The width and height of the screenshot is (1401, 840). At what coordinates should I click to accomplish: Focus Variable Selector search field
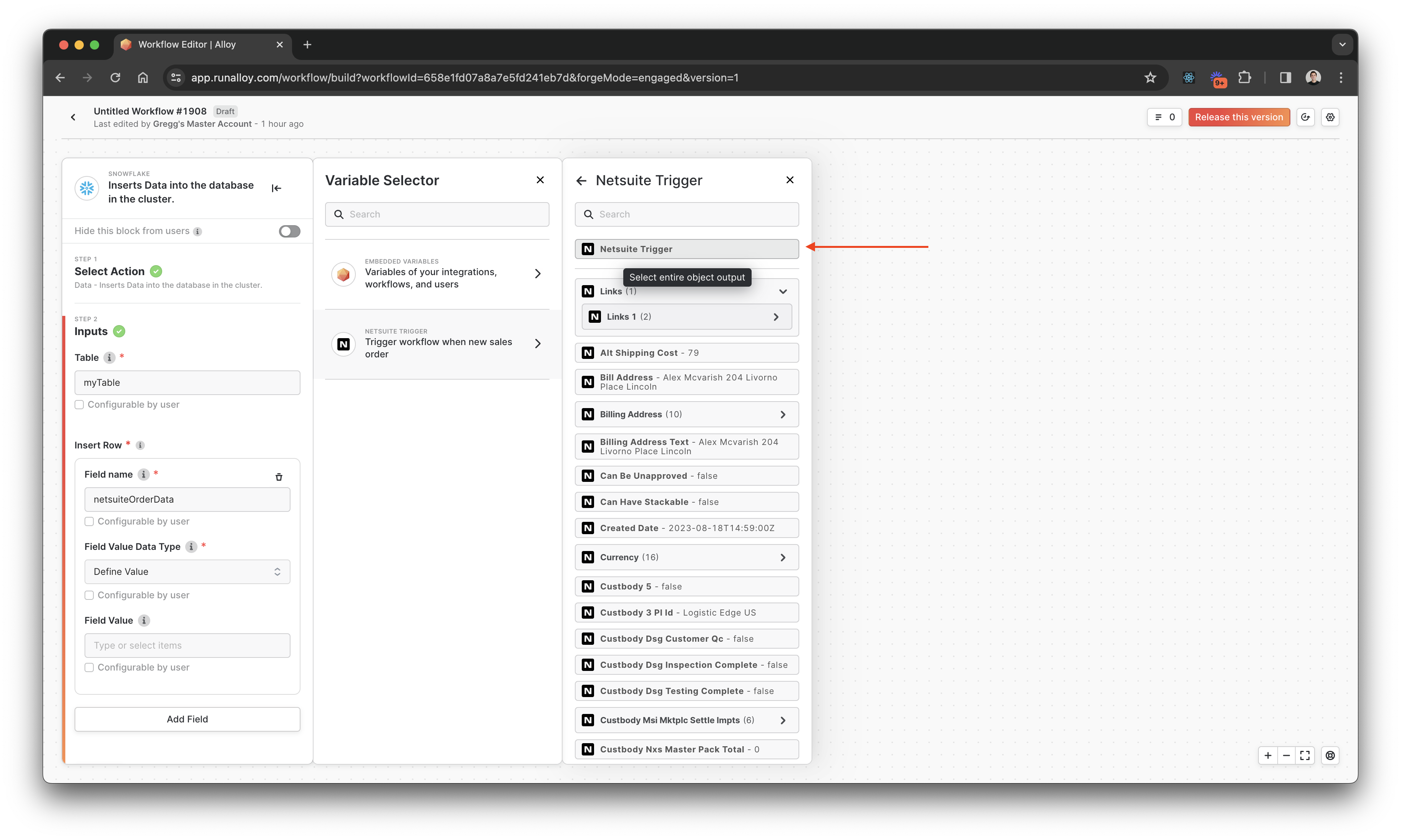[437, 214]
